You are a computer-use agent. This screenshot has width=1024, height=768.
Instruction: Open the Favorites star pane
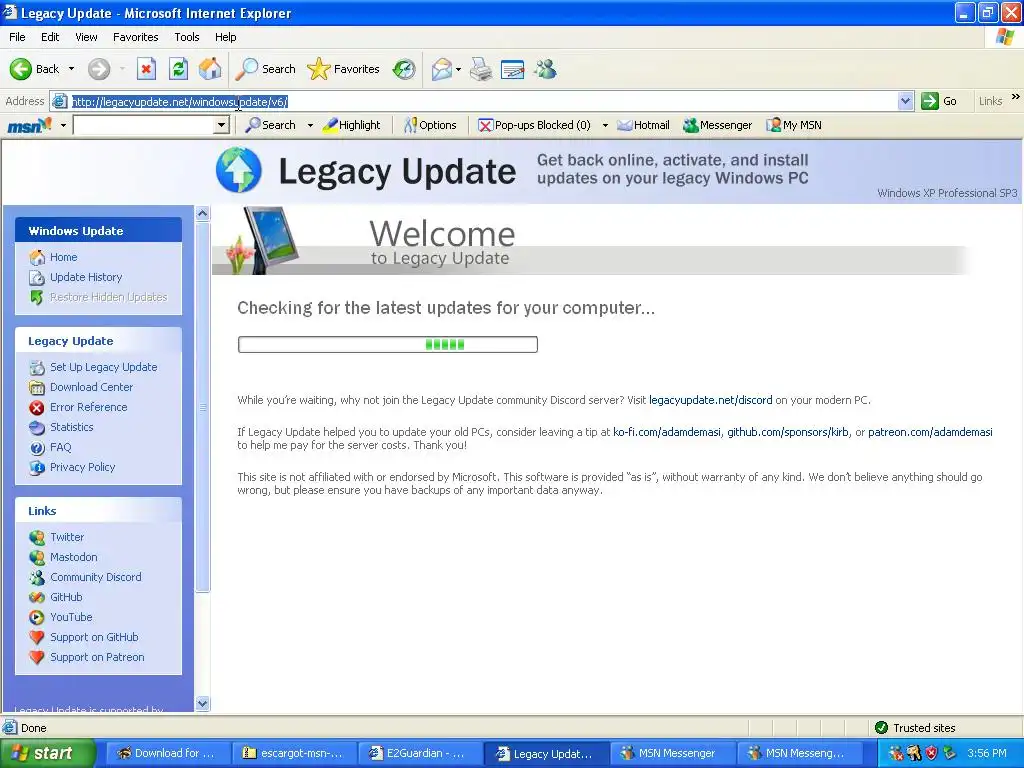(x=344, y=69)
